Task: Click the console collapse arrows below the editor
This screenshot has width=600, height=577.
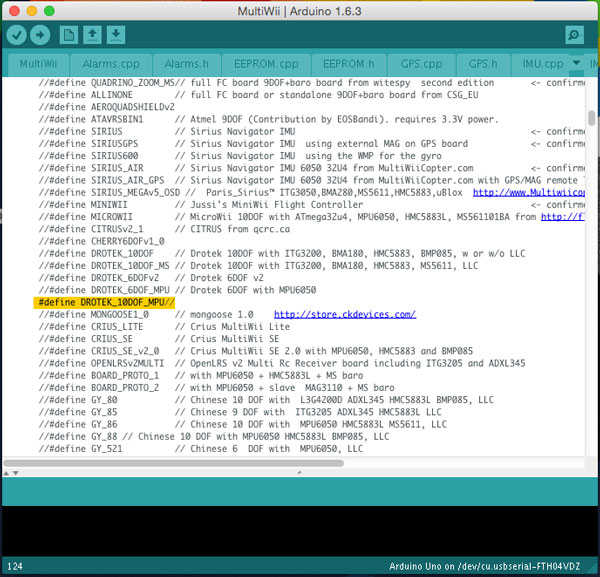Action: pos(11,473)
